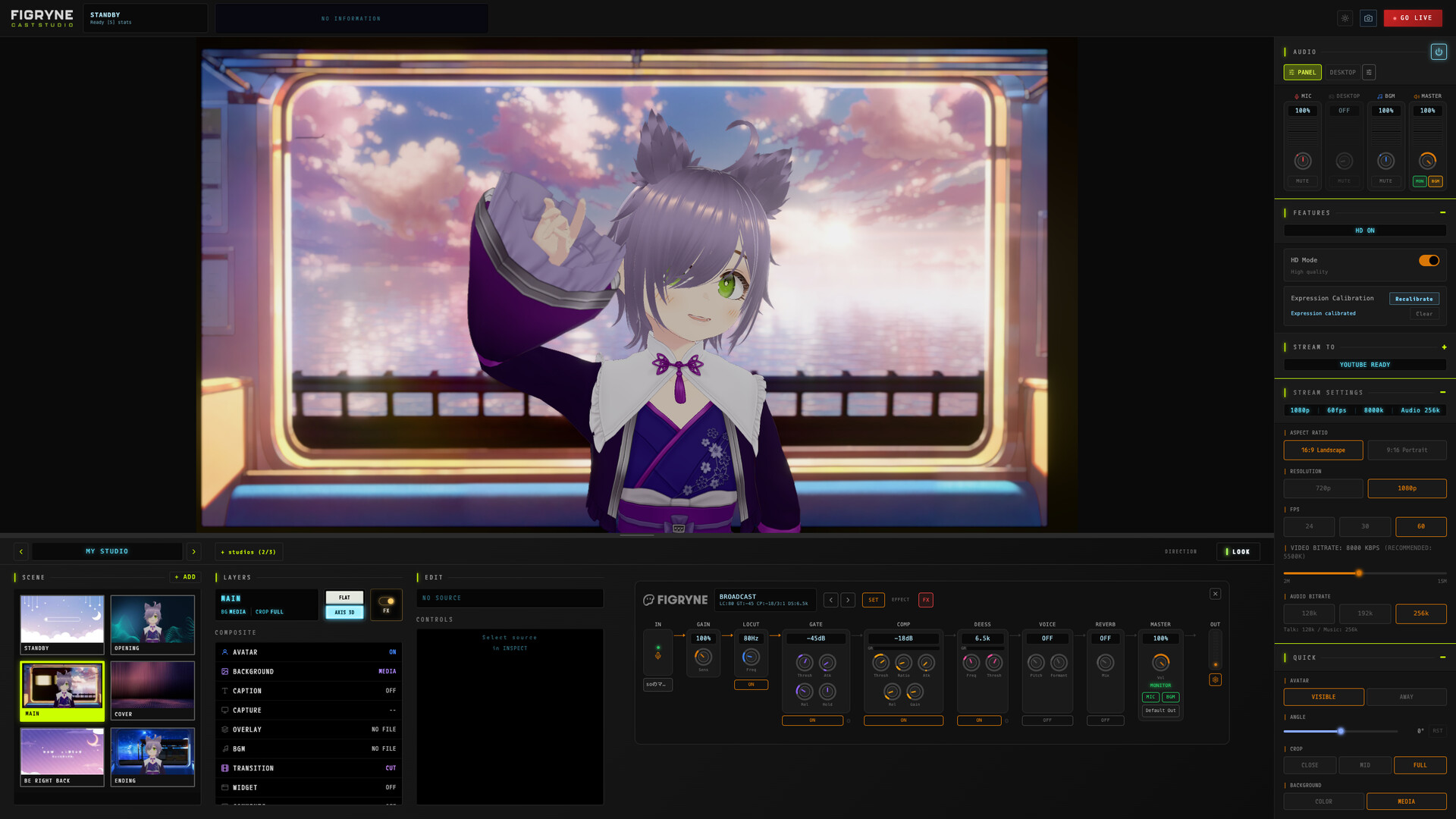
Task: Toggle the FX switch in Layers
Action: (x=386, y=601)
